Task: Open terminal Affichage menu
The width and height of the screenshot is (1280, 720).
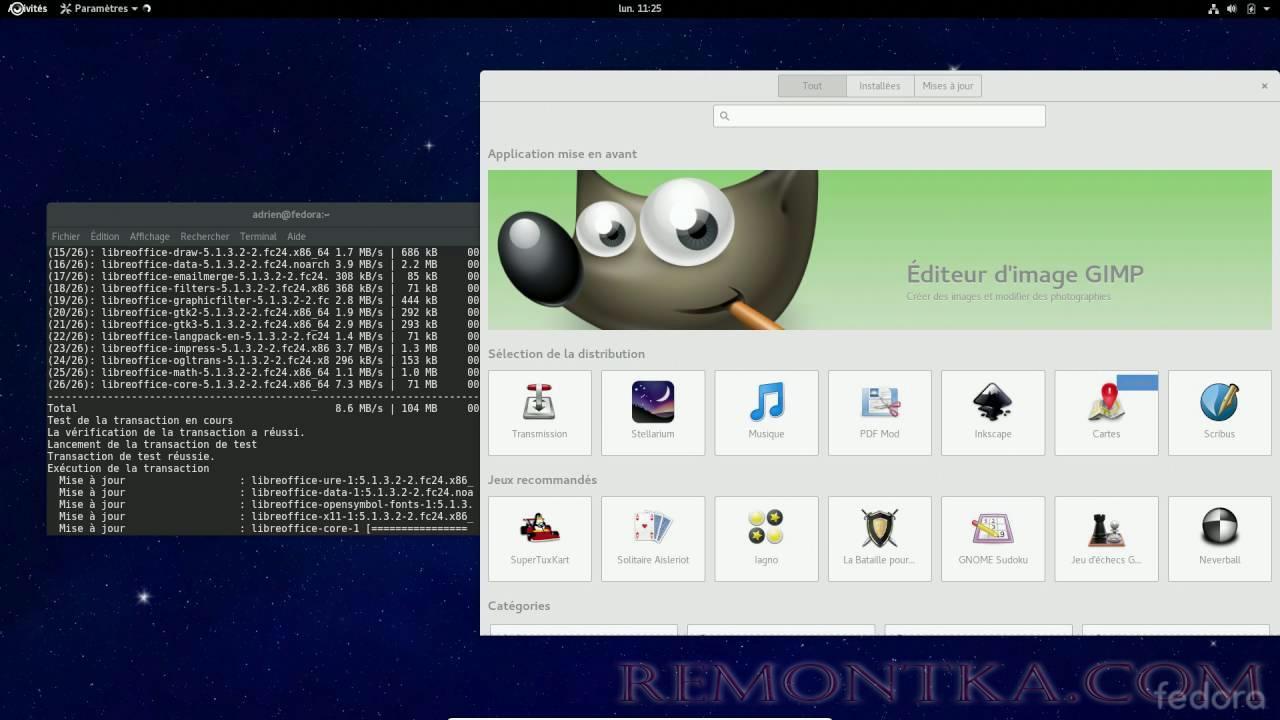Action: (x=150, y=237)
